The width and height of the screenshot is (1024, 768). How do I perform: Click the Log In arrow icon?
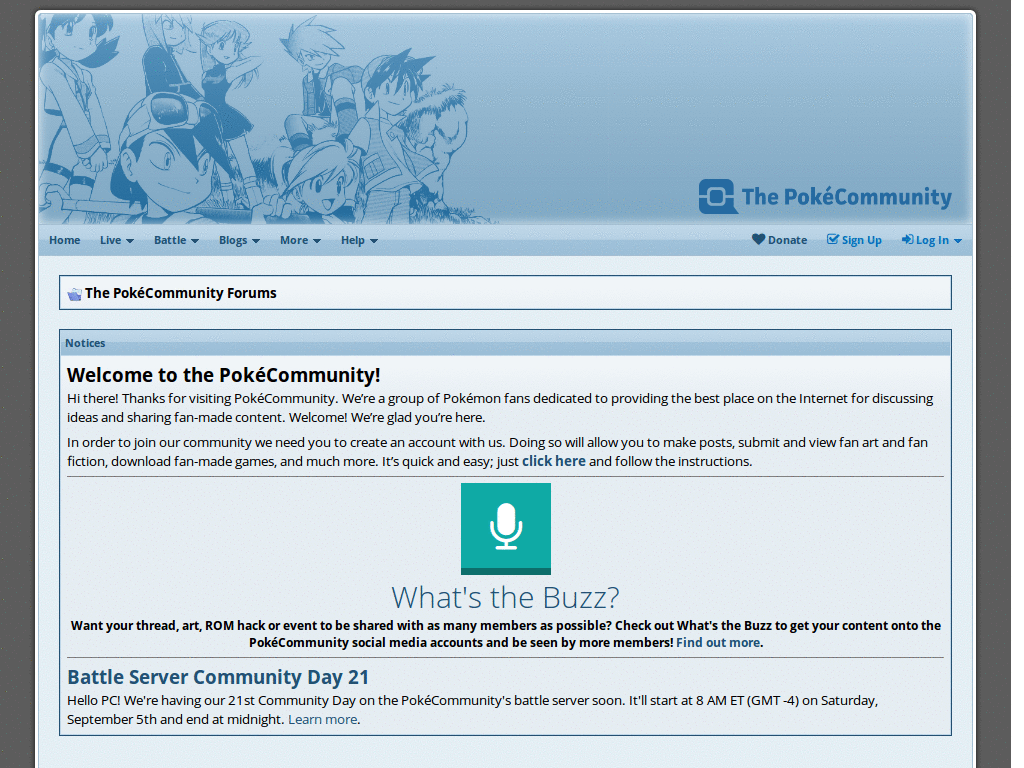click(908, 240)
